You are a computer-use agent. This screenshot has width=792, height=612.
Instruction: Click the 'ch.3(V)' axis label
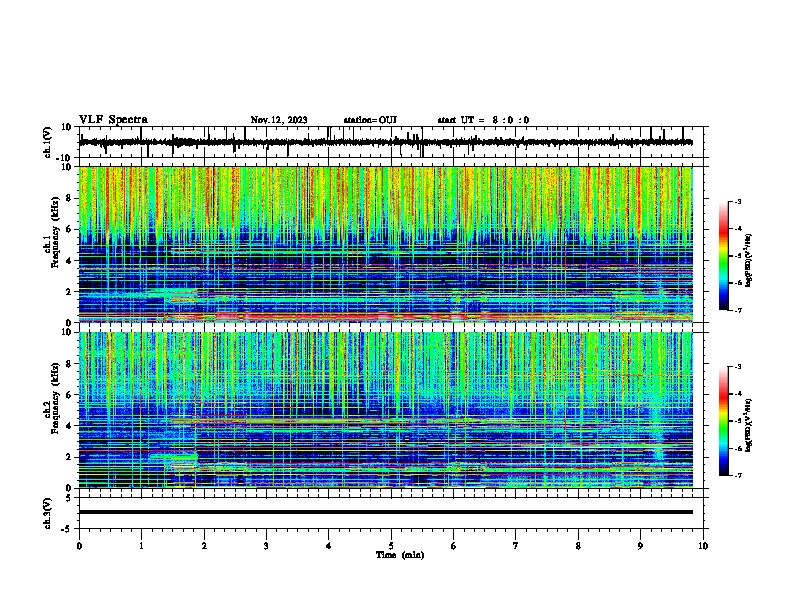point(48,513)
